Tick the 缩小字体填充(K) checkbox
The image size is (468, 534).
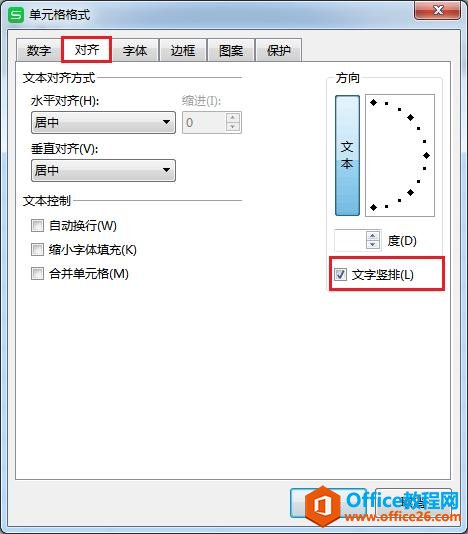[x=37, y=250]
